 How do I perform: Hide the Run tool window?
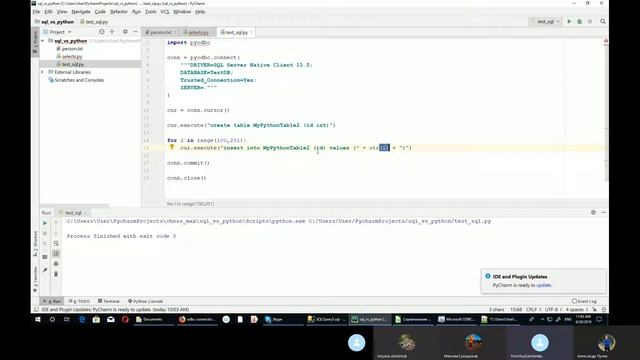click(603, 213)
